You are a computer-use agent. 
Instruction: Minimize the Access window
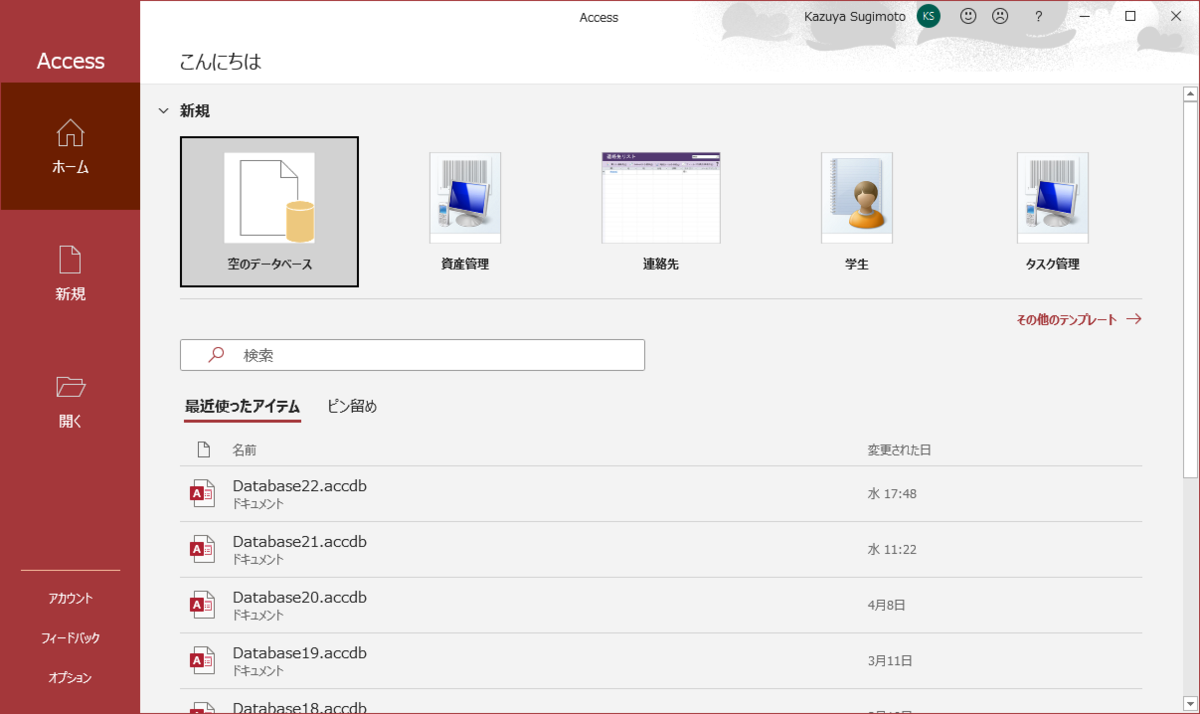(x=1084, y=16)
